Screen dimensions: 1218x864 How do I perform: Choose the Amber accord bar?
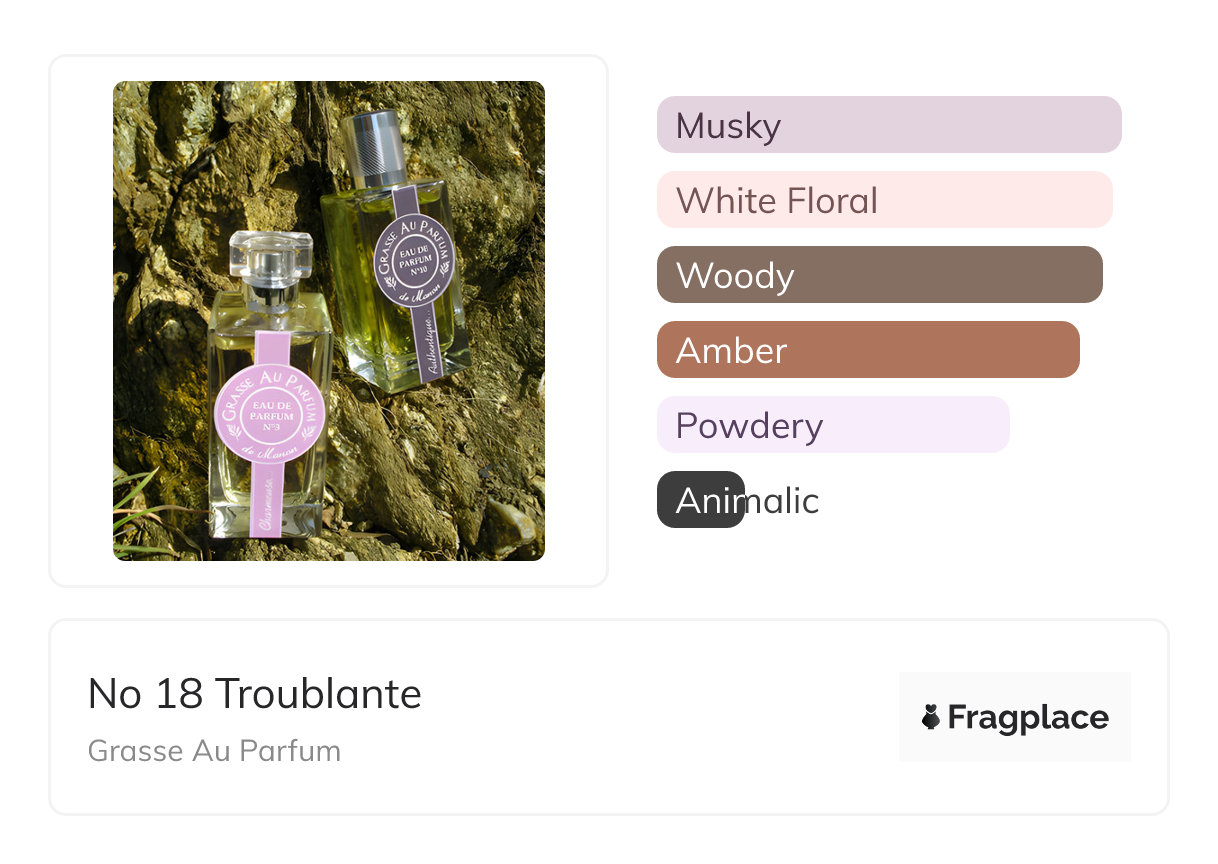(867, 350)
